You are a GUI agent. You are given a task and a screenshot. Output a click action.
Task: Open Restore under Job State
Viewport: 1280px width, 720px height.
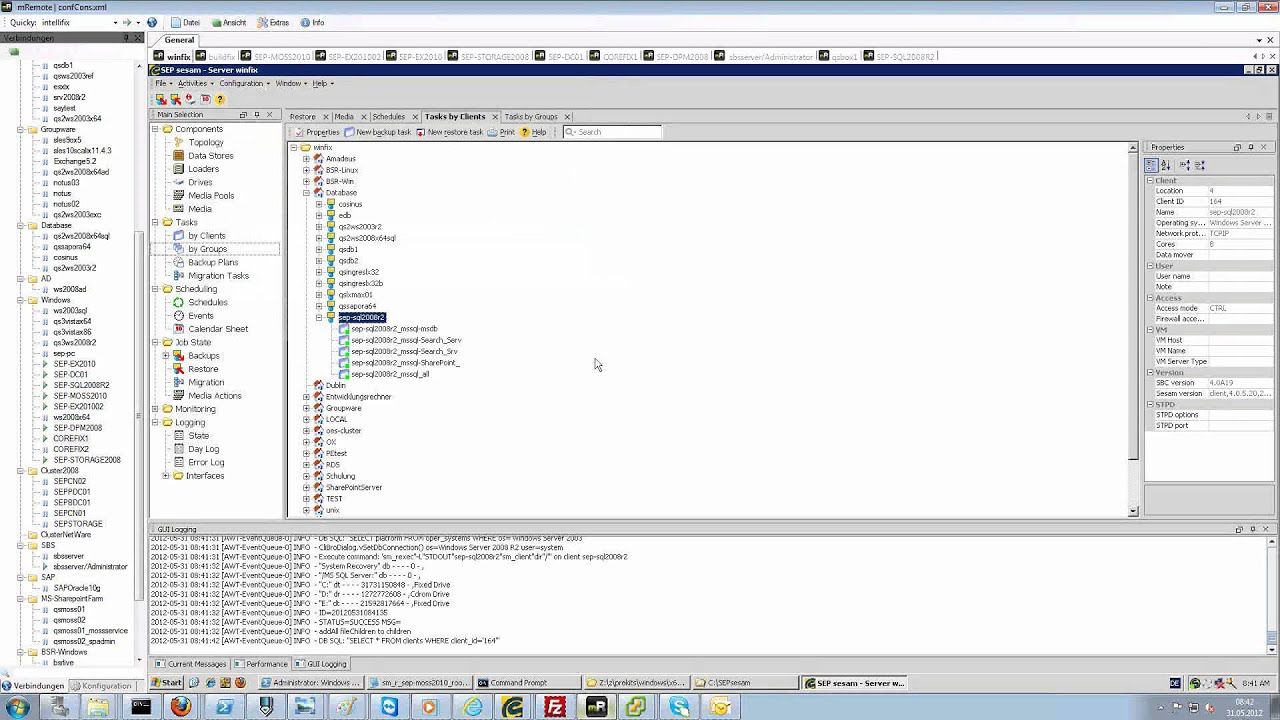pos(203,369)
